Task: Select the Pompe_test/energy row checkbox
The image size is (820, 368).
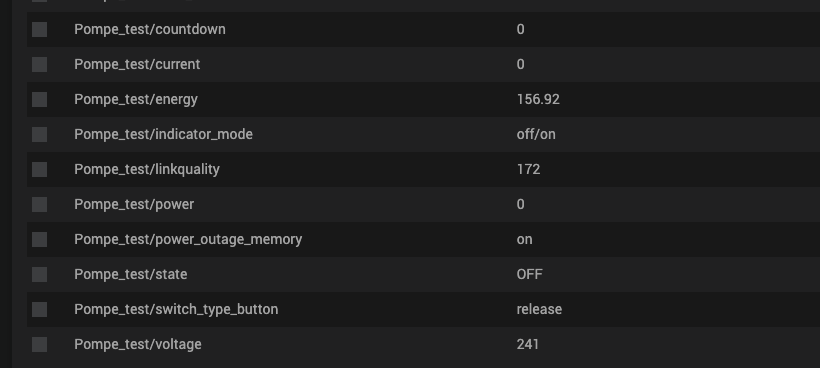Action: [39, 99]
